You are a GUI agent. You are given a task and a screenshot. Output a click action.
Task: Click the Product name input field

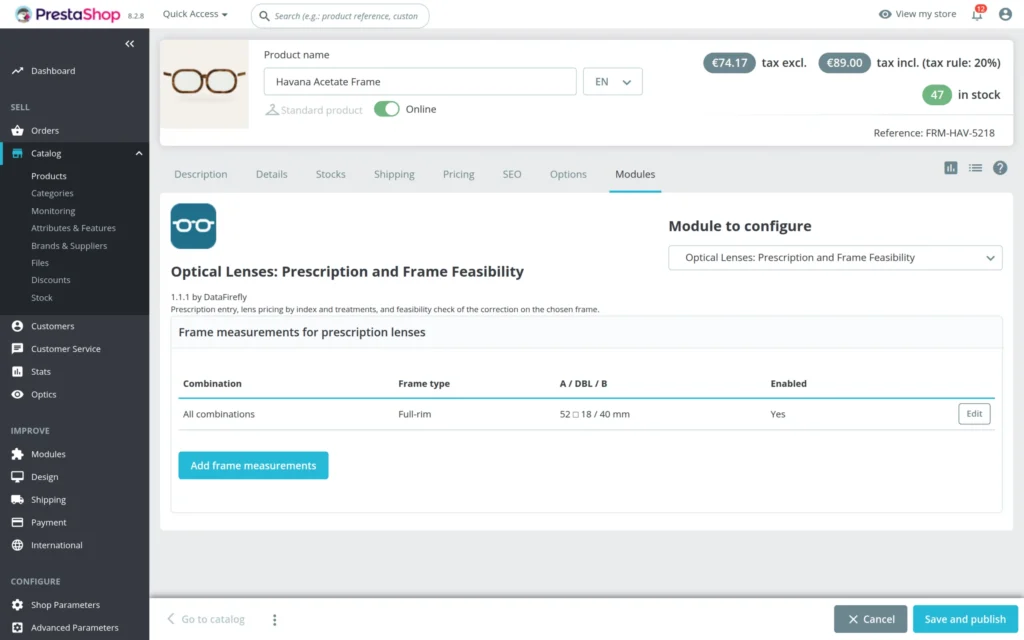pyautogui.click(x=420, y=82)
